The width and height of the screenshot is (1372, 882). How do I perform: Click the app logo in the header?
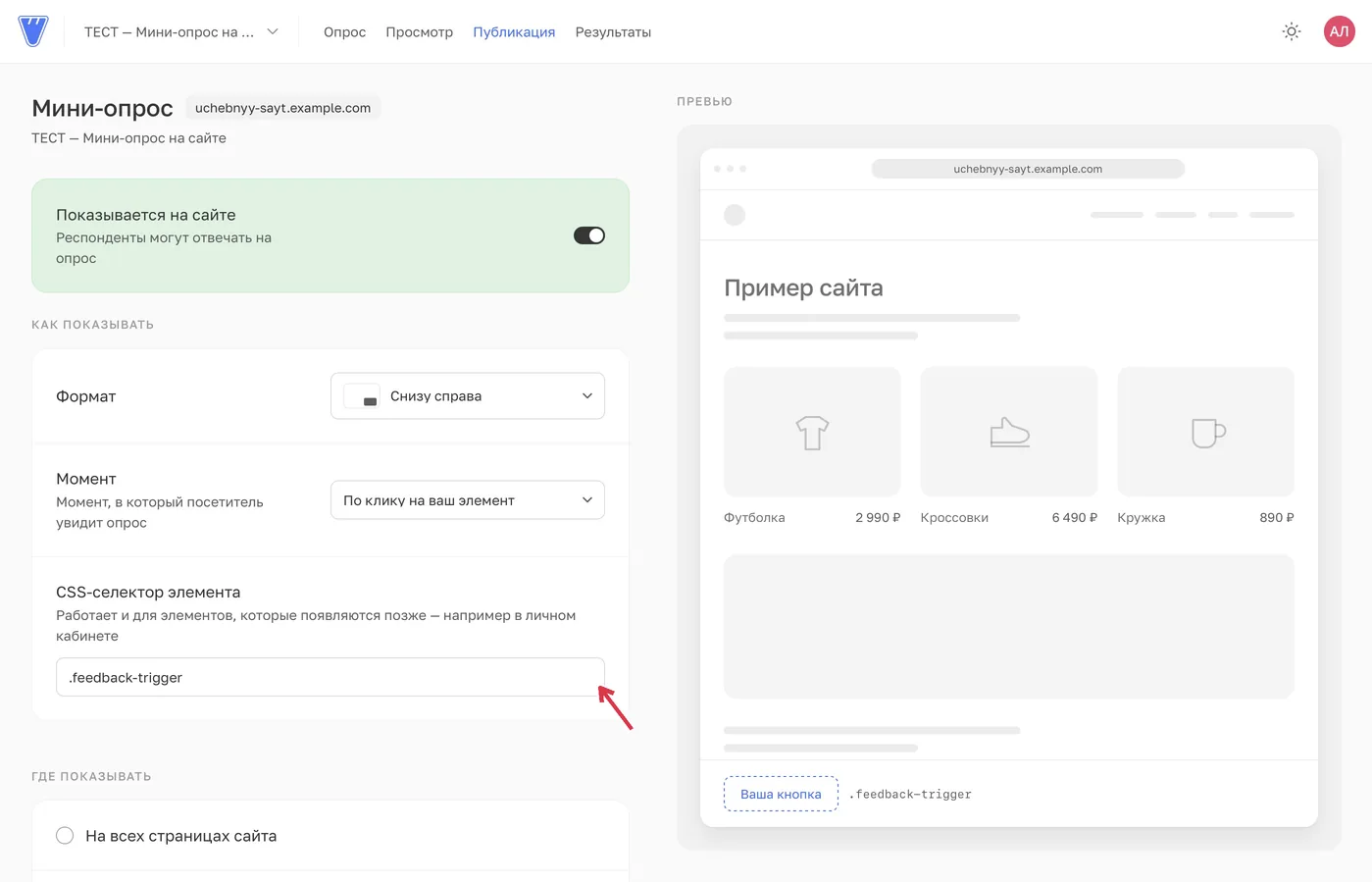click(x=33, y=31)
